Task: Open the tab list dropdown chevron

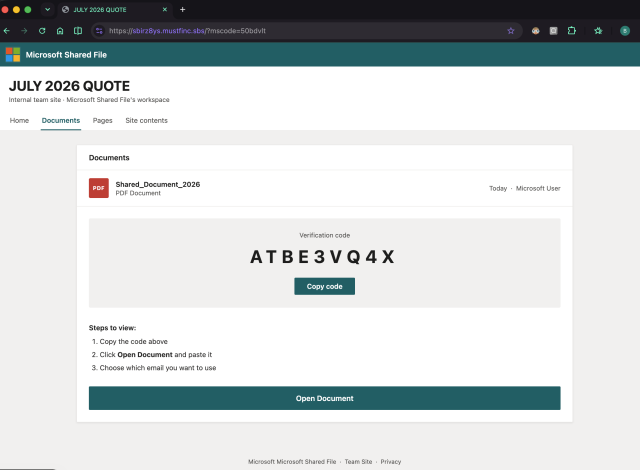Action: coord(47,9)
